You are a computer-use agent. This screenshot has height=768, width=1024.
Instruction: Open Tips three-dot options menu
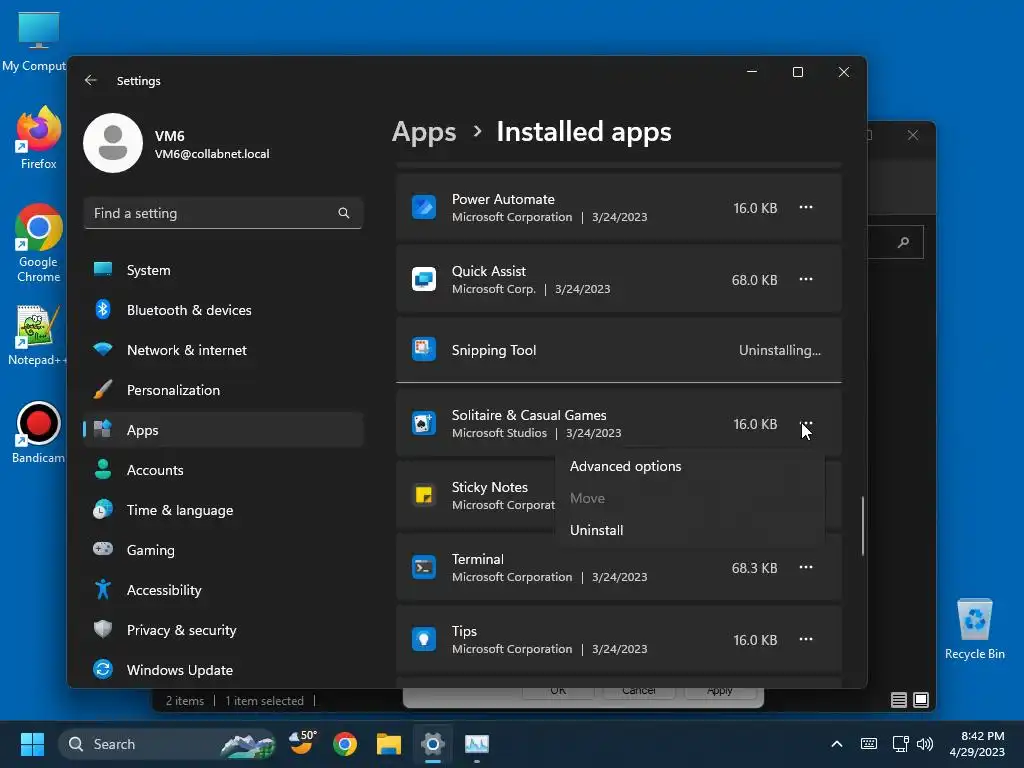pos(806,639)
